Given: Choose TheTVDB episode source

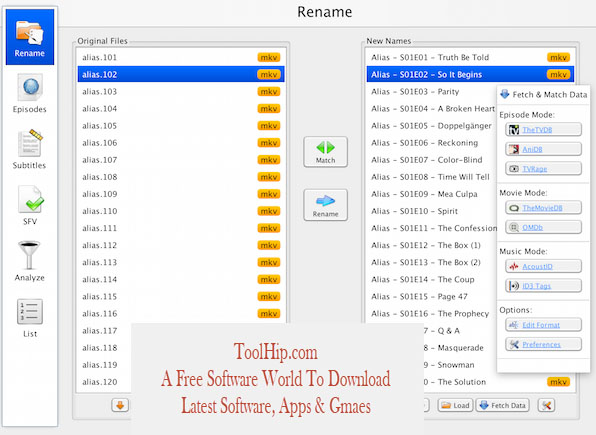Looking at the screenshot, I should (543, 130).
